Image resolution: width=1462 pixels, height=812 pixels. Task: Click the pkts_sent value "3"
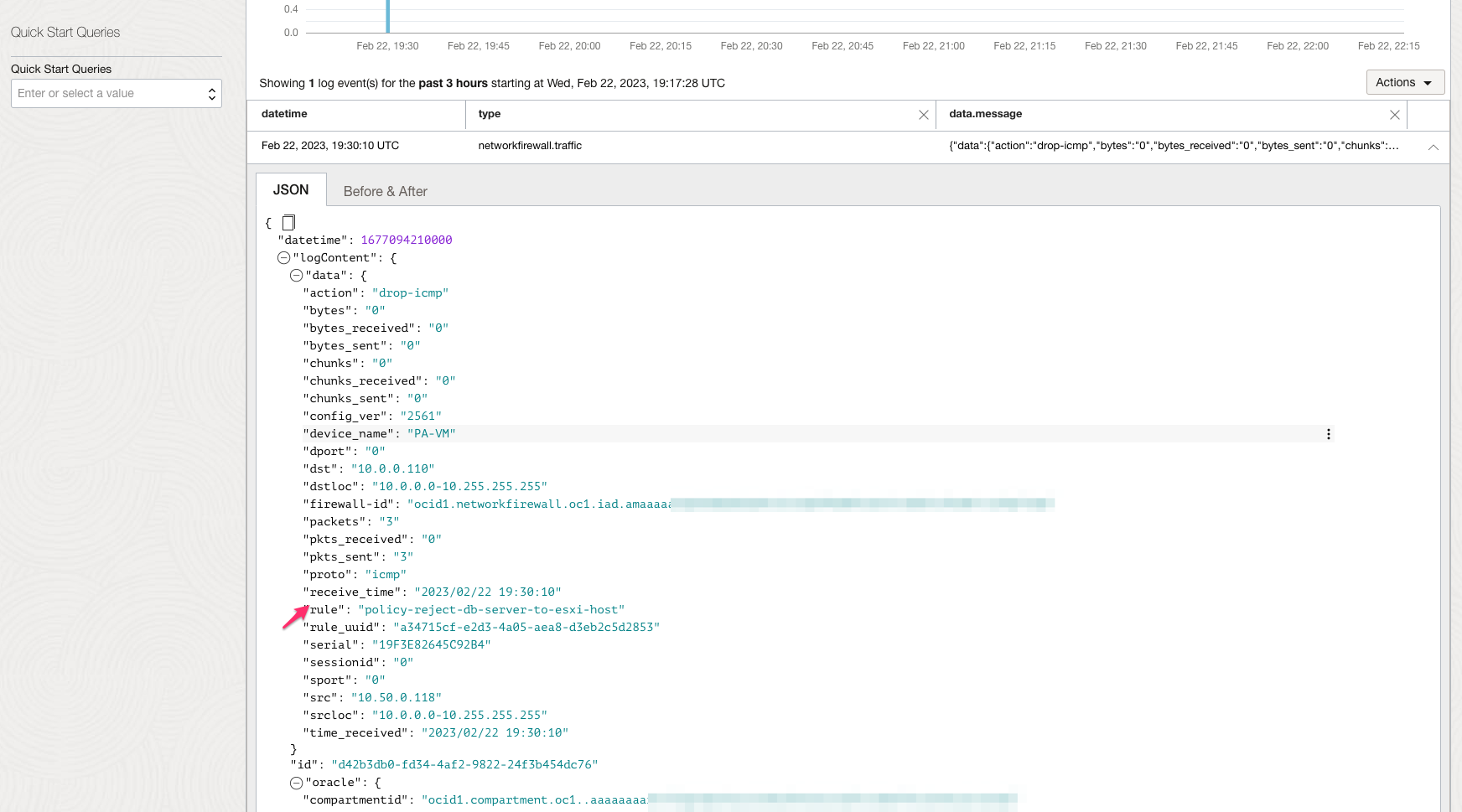tap(403, 557)
